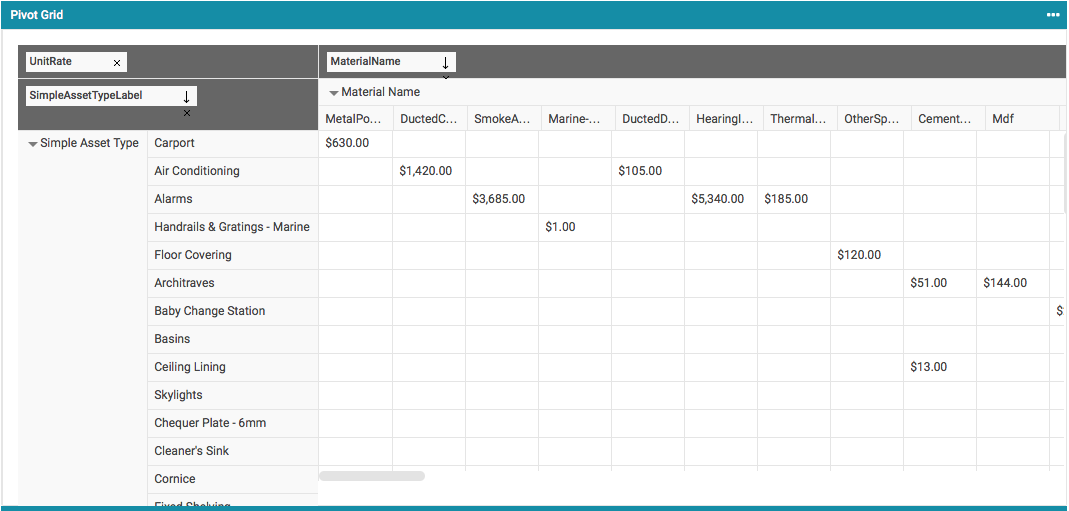Select the Air Conditioning row label
Image resolution: width=1069 pixels, height=511 pixels.
pyautogui.click(x=232, y=171)
